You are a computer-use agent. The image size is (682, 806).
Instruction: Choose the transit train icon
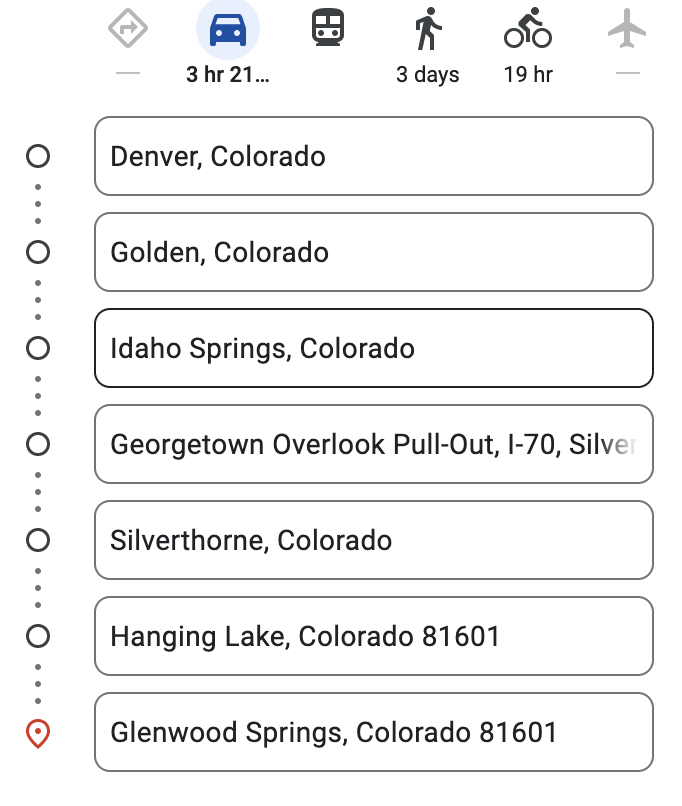click(x=328, y=30)
